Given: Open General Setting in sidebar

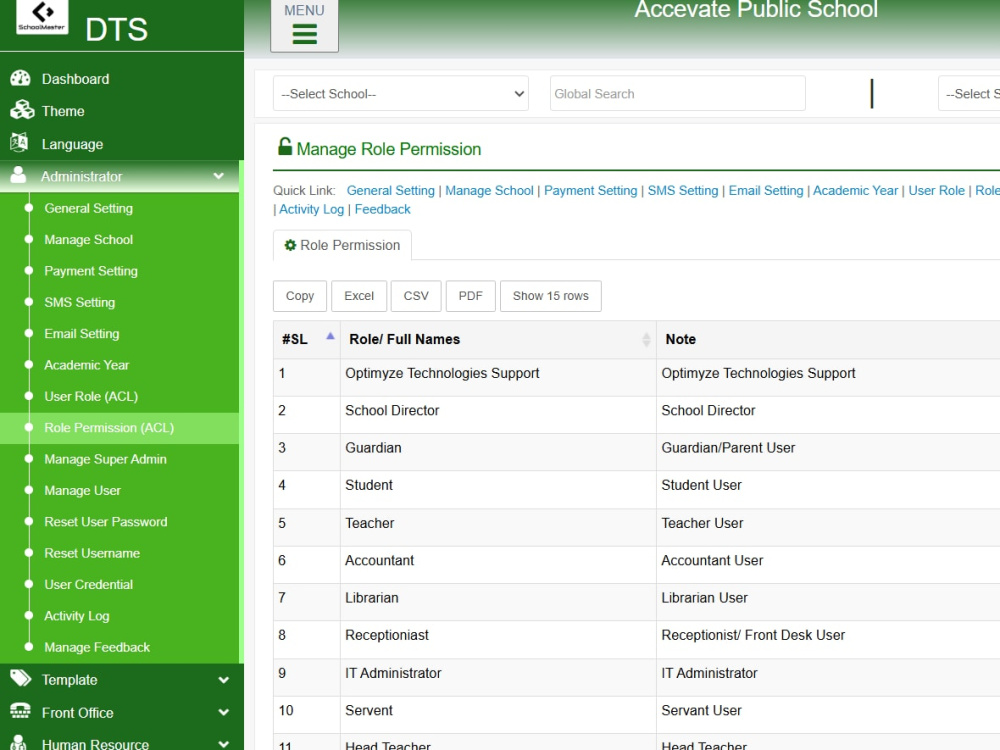Looking at the screenshot, I should pyautogui.click(x=89, y=208).
